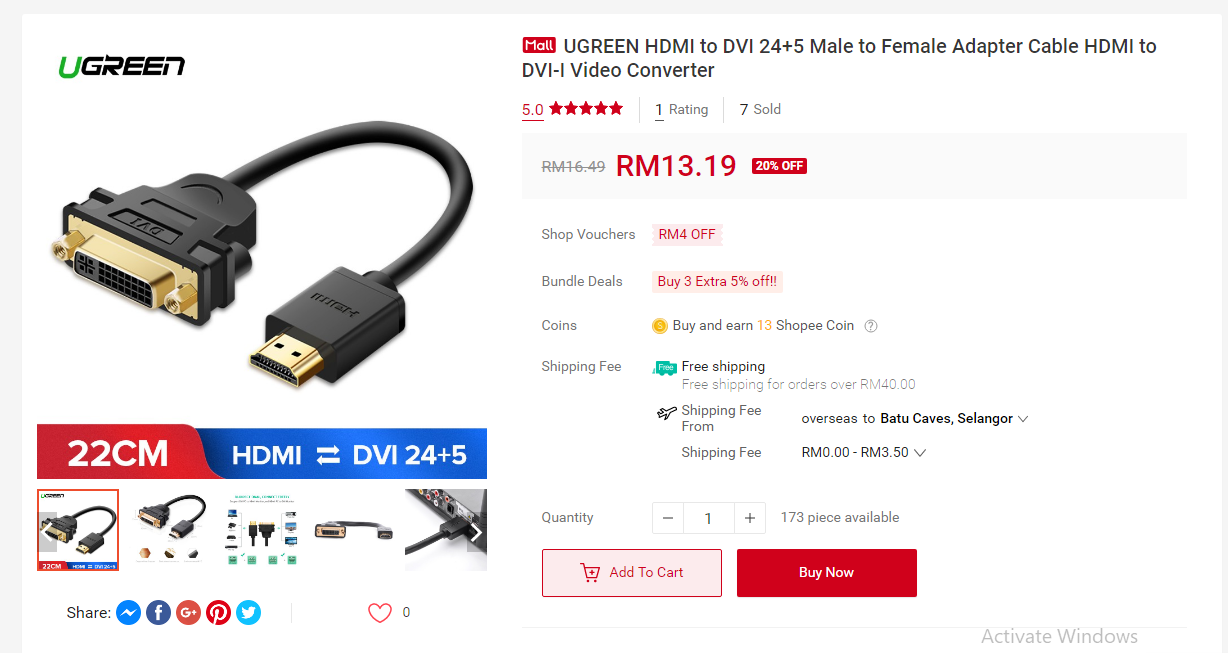Image resolution: width=1228 pixels, height=653 pixels.
Task: Open Buy 3 Extra 5% off bundle deal
Action: [717, 281]
